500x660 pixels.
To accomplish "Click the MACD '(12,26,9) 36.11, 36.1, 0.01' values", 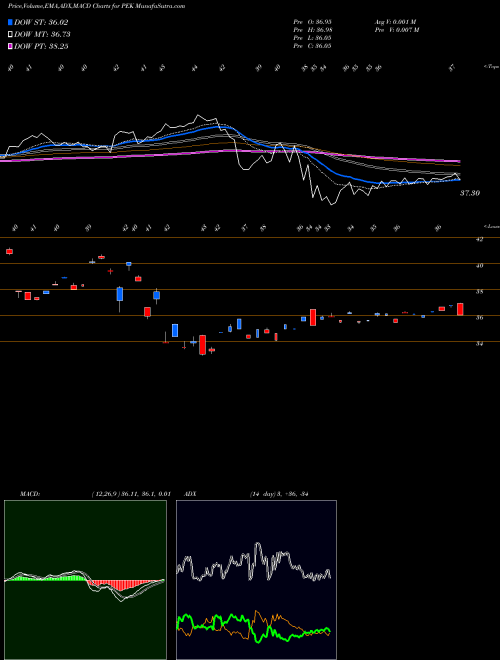I will coord(131,494).
